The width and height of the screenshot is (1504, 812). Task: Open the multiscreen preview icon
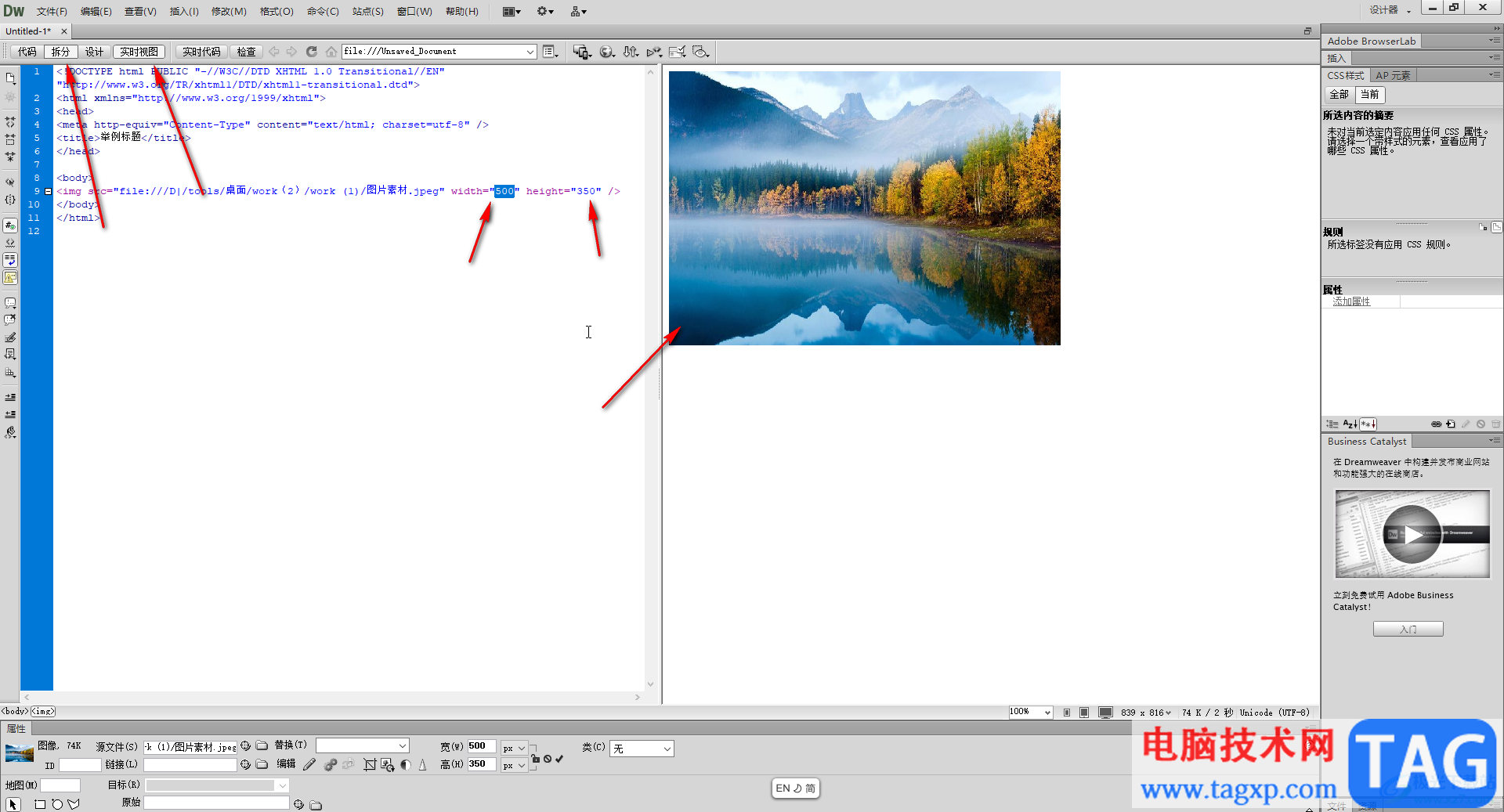coord(581,52)
